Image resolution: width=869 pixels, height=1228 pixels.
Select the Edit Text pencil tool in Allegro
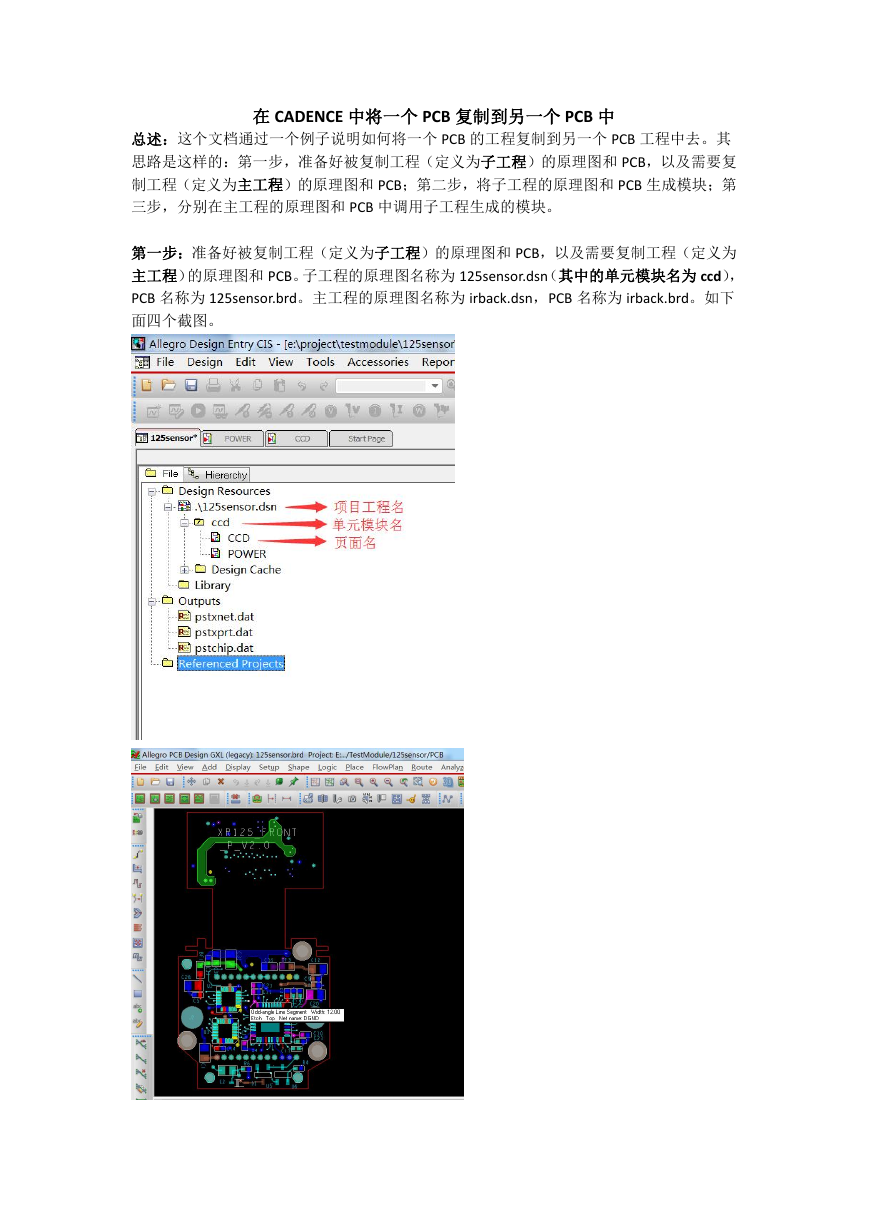(x=137, y=1023)
